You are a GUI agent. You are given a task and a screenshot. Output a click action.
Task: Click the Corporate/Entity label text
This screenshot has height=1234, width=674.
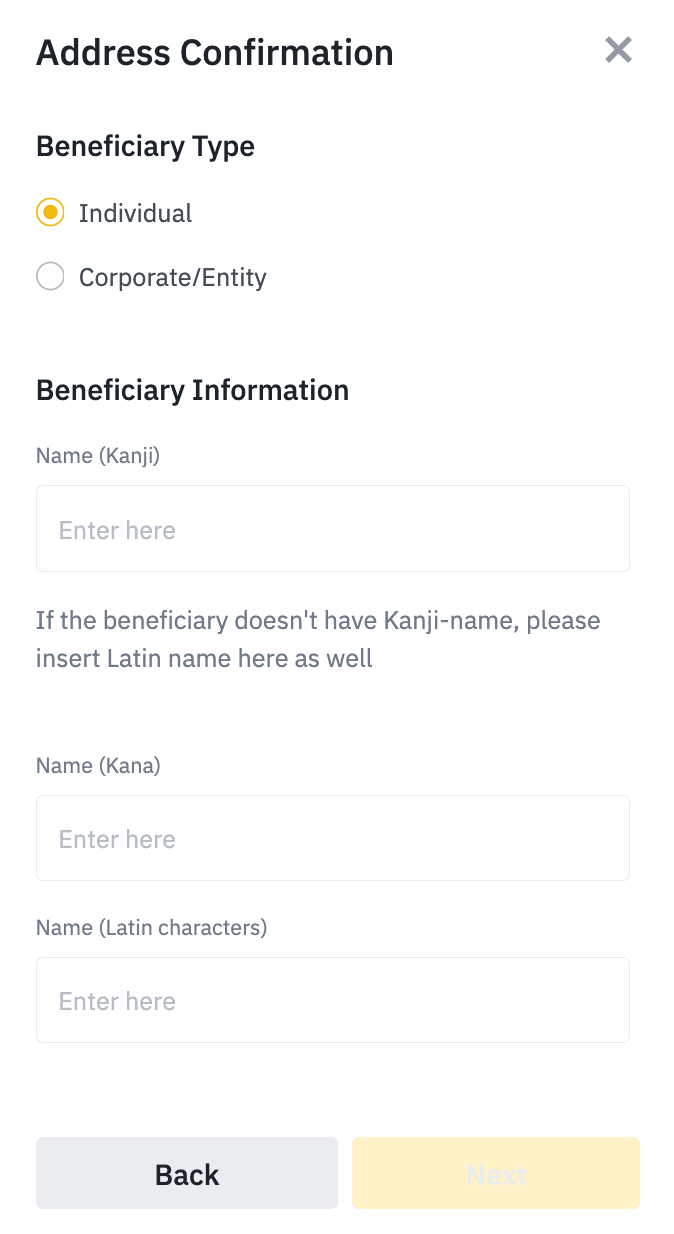(172, 277)
